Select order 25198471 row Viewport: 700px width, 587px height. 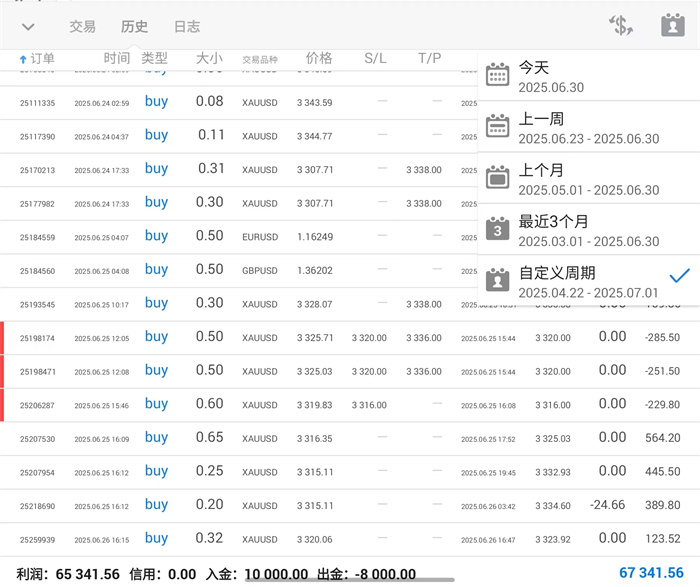click(350, 371)
